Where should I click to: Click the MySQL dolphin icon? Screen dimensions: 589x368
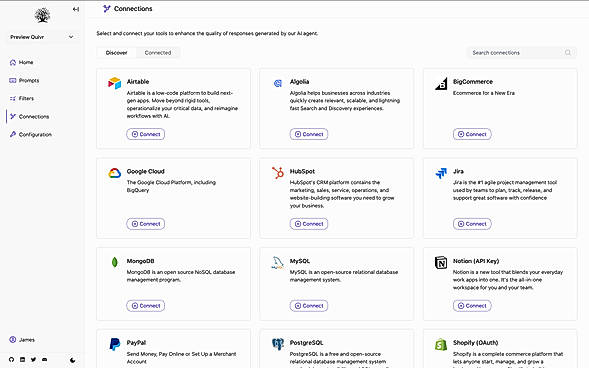(x=278, y=263)
